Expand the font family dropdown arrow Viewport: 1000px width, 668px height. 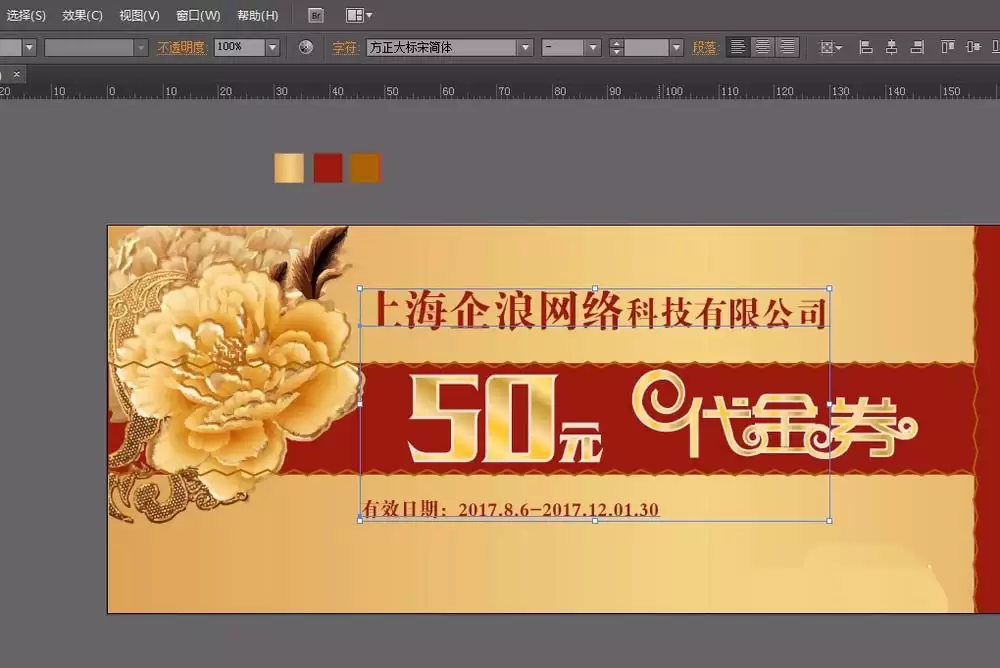coord(525,47)
